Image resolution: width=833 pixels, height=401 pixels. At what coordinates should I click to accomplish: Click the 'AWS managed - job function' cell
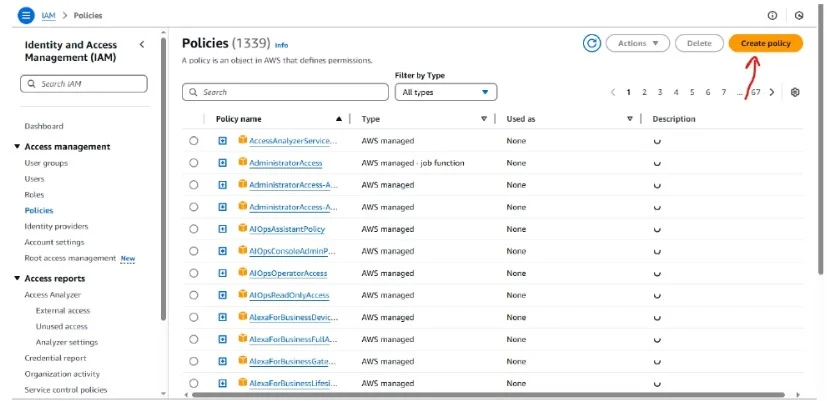pyautogui.click(x=413, y=163)
